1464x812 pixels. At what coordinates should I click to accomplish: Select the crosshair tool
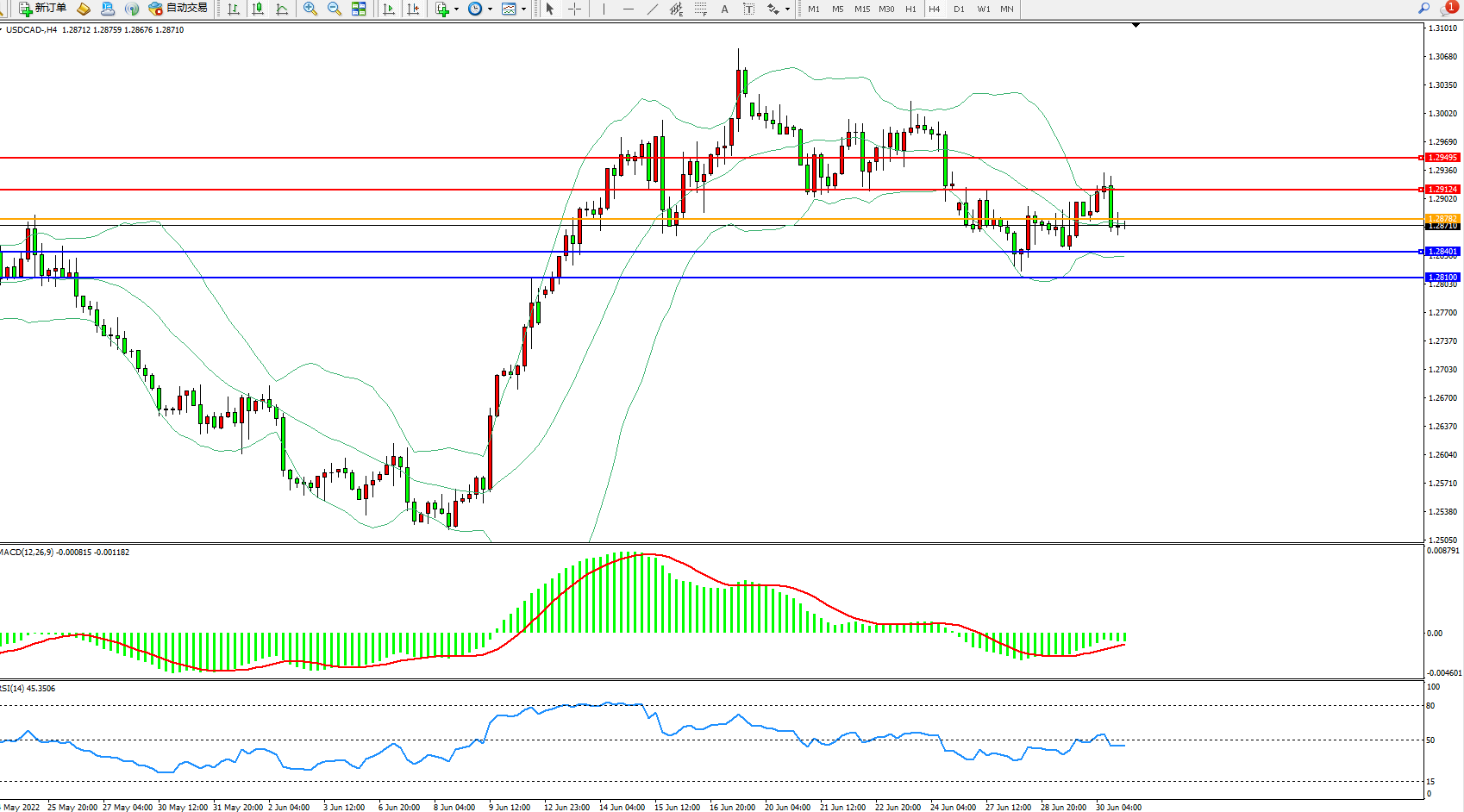point(574,9)
